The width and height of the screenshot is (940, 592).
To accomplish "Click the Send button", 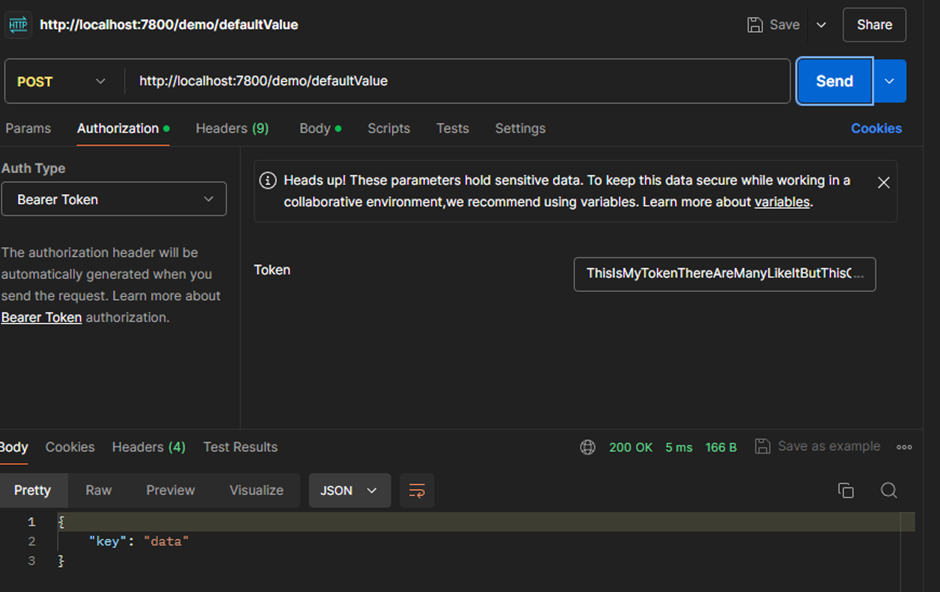I will 834,81.
